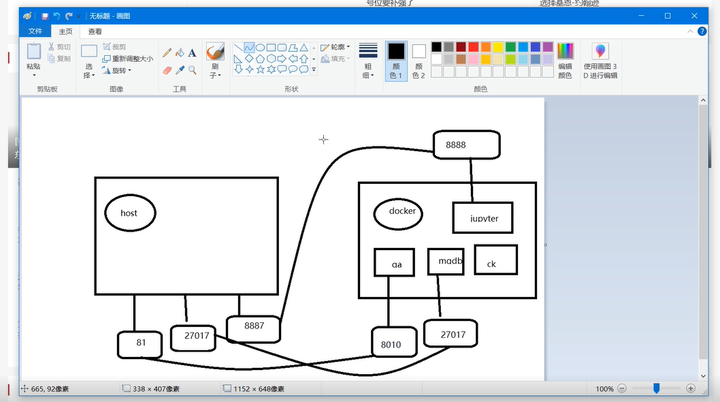720x402 pixels.
Task: Select the Text tool
Action: coord(192,53)
